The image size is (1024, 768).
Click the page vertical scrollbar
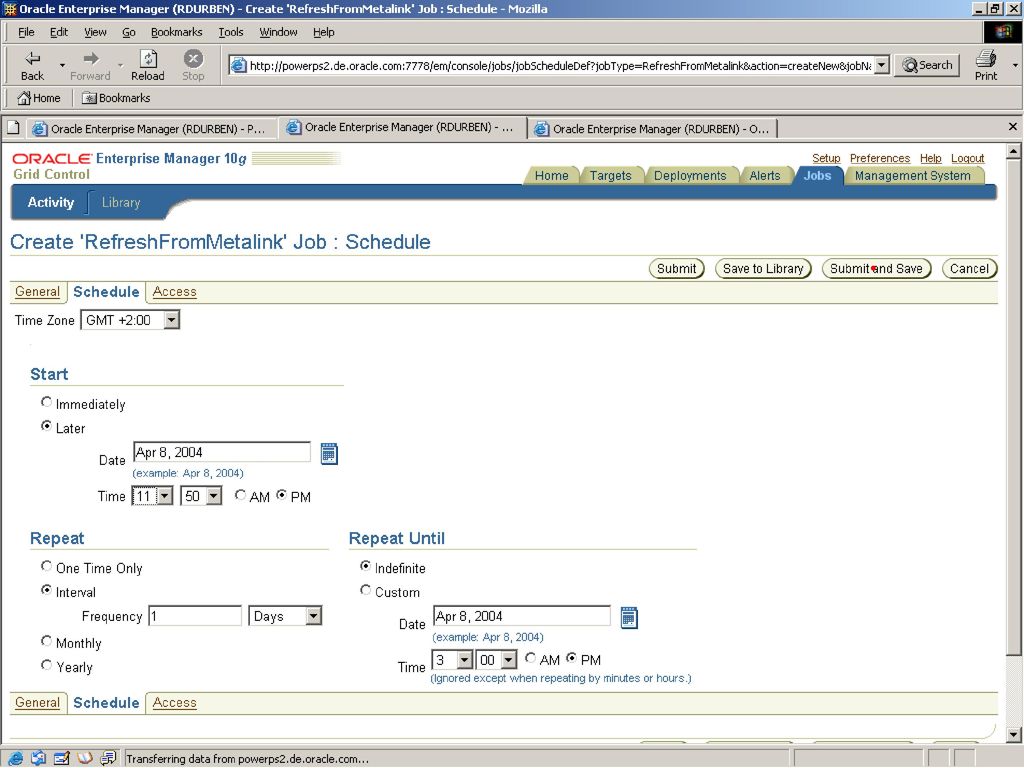[x=1013, y=444]
